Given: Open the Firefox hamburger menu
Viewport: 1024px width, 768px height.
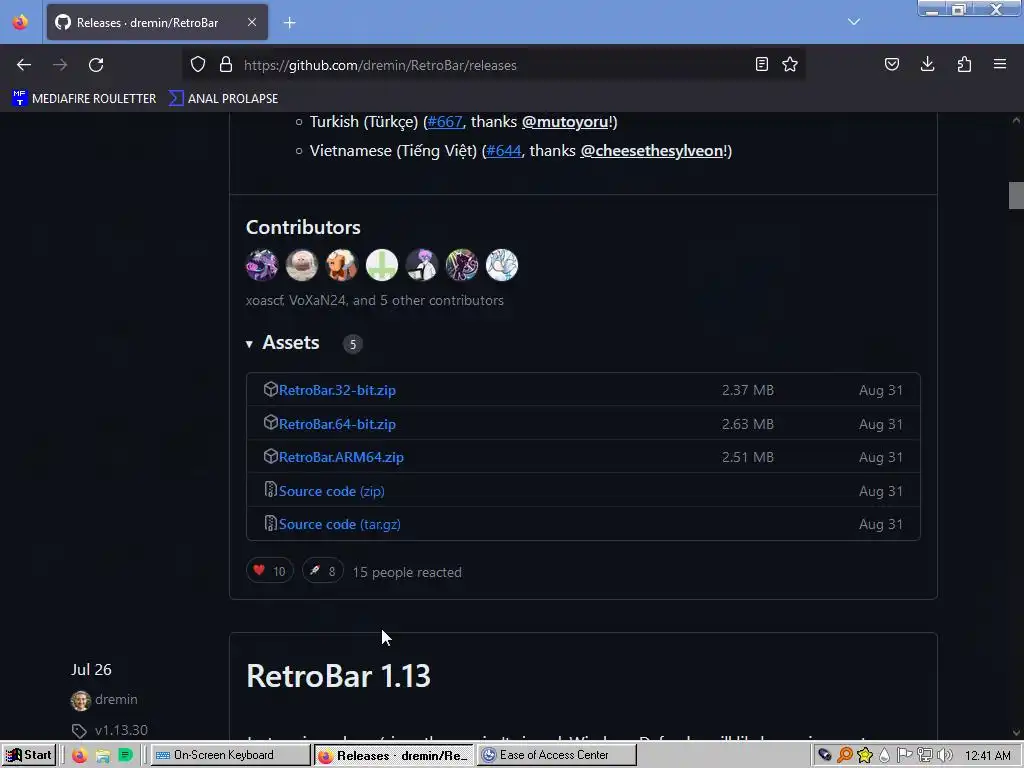Looking at the screenshot, I should (x=1000, y=64).
